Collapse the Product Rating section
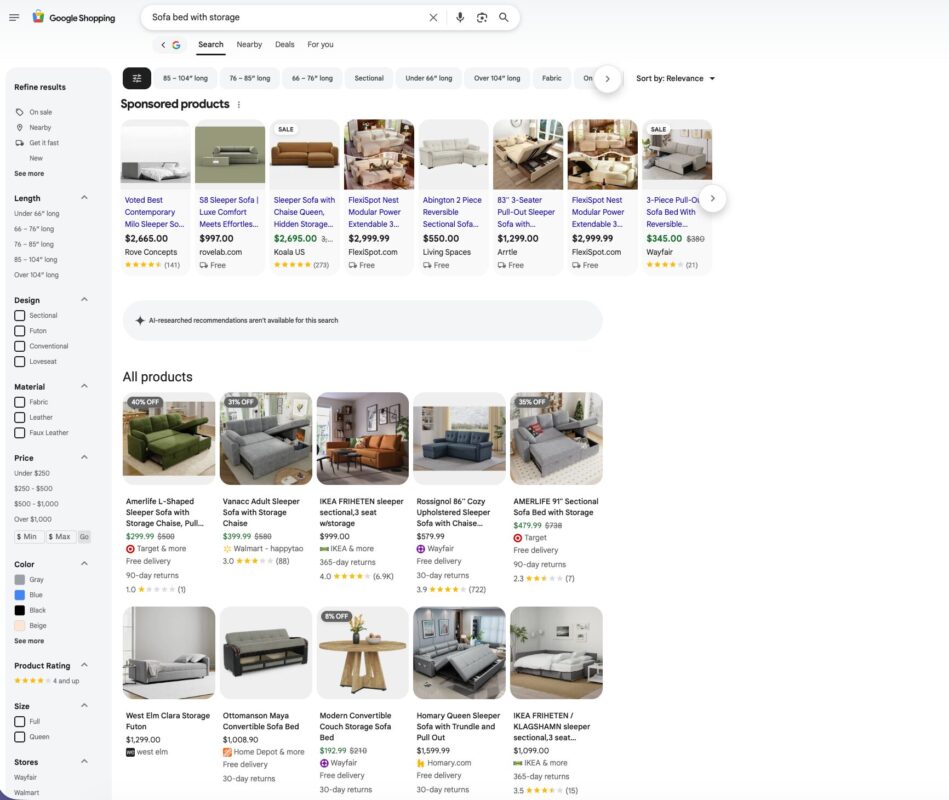Viewport: 949px width, 800px height. 84,665
